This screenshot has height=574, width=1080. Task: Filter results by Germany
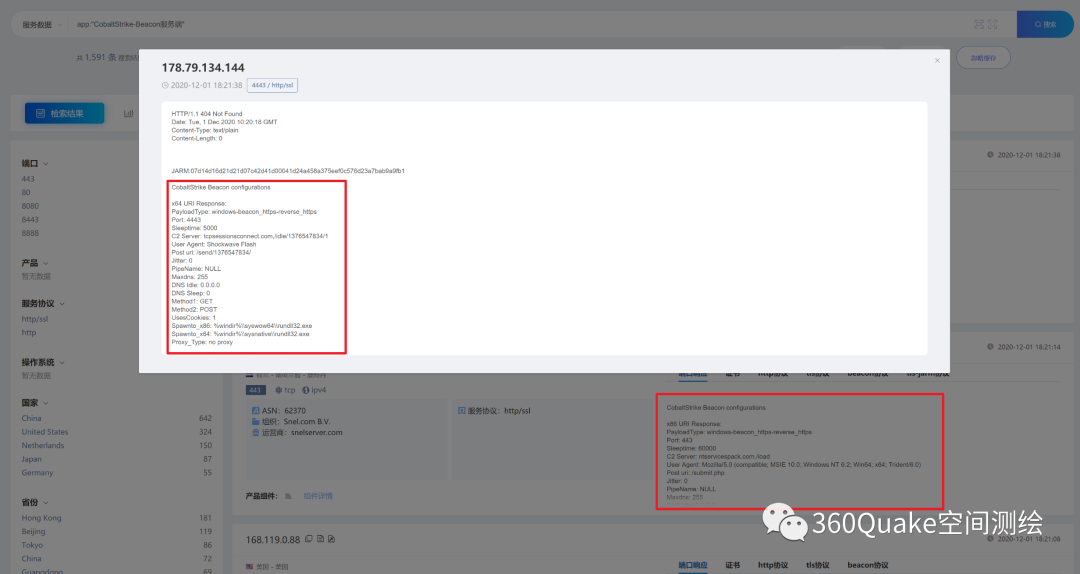[x=37, y=473]
